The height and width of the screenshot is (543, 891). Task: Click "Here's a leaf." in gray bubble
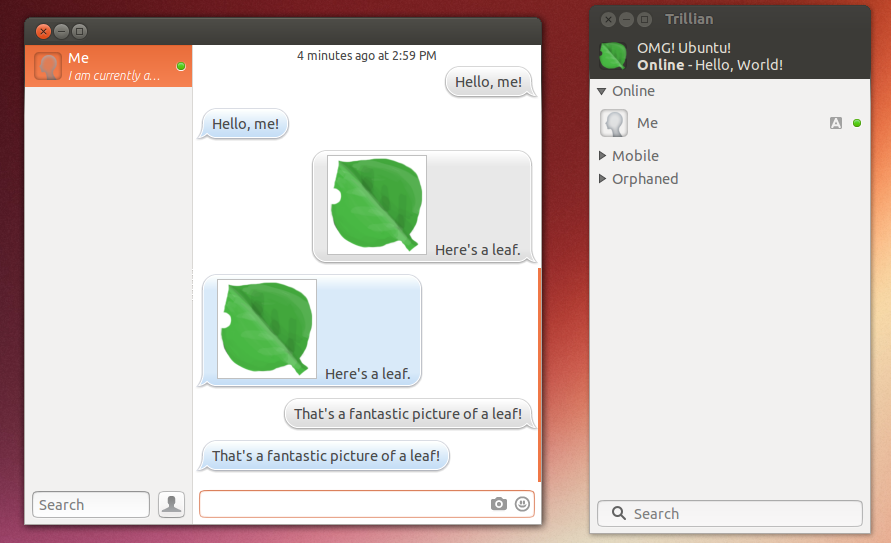pos(477,250)
